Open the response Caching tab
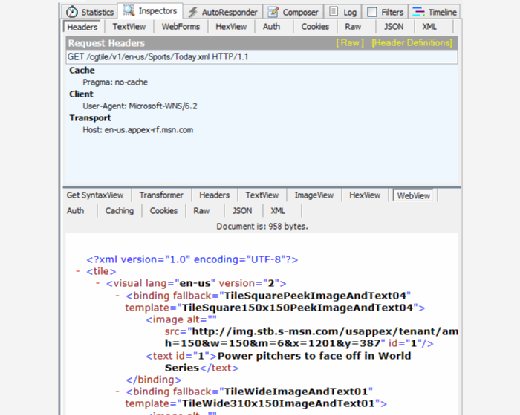The height and width of the screenshot is (415, 520). click(x=120, y=211)
